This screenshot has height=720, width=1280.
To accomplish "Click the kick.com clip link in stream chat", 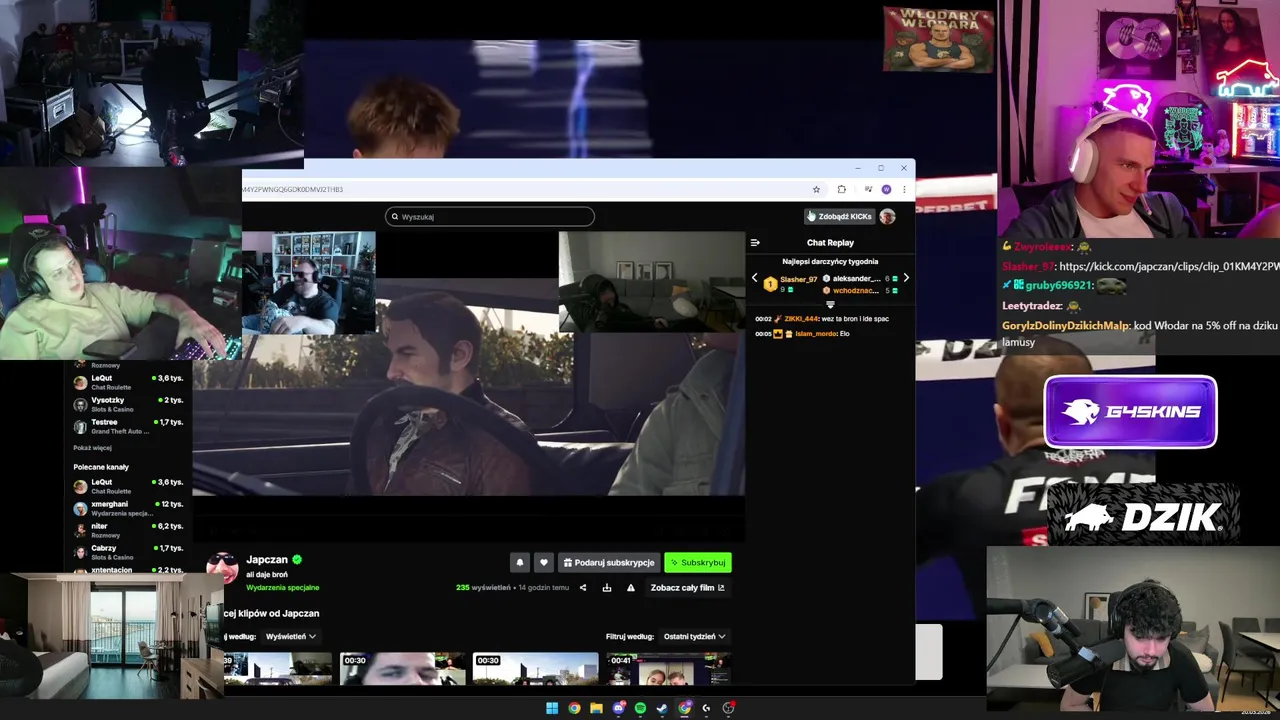I will (1169, 267).
